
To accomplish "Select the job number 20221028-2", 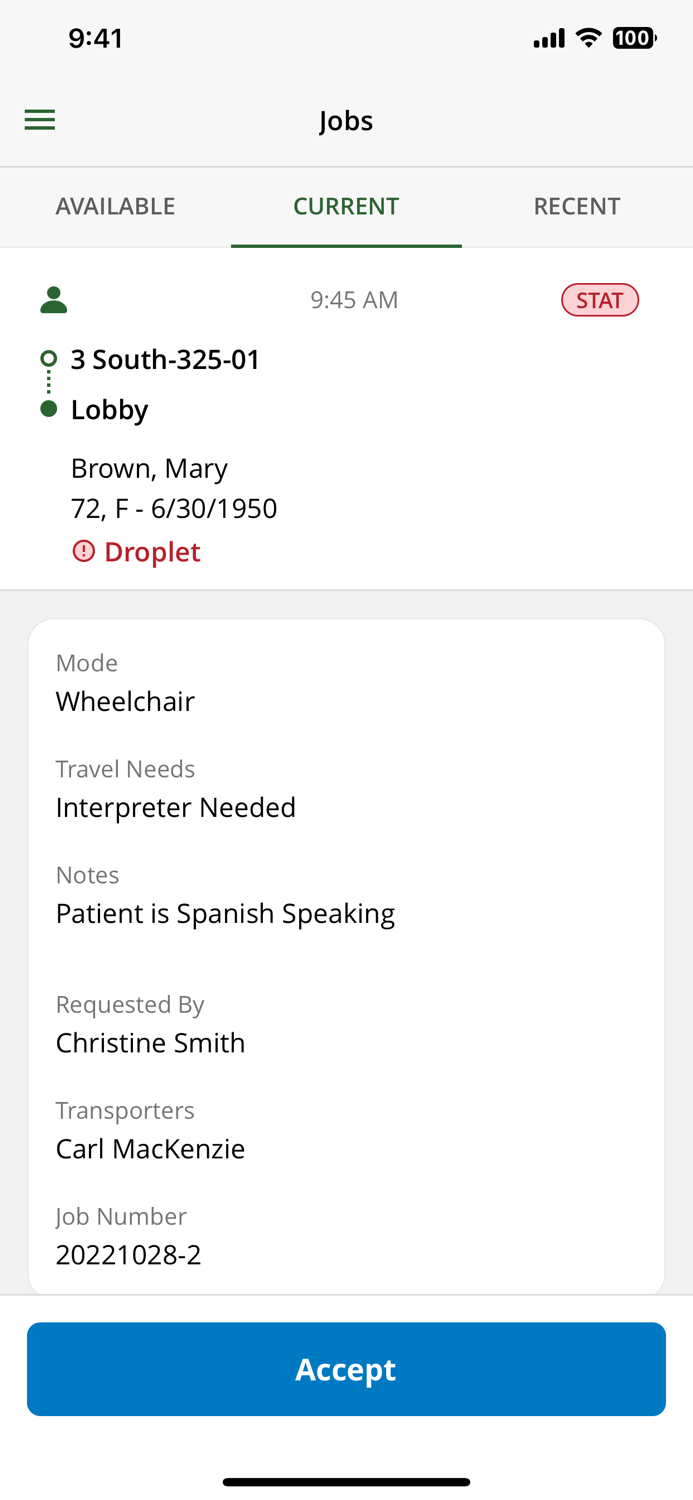I will click(128, 1253).
